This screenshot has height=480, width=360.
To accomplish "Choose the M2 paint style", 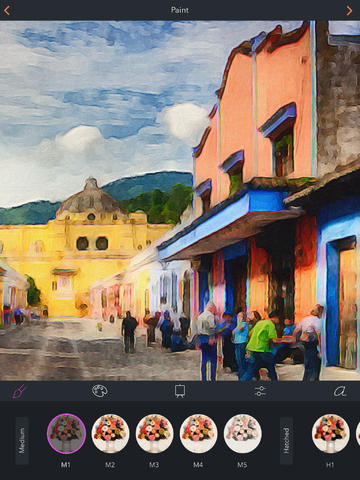I will coord(110,433).
